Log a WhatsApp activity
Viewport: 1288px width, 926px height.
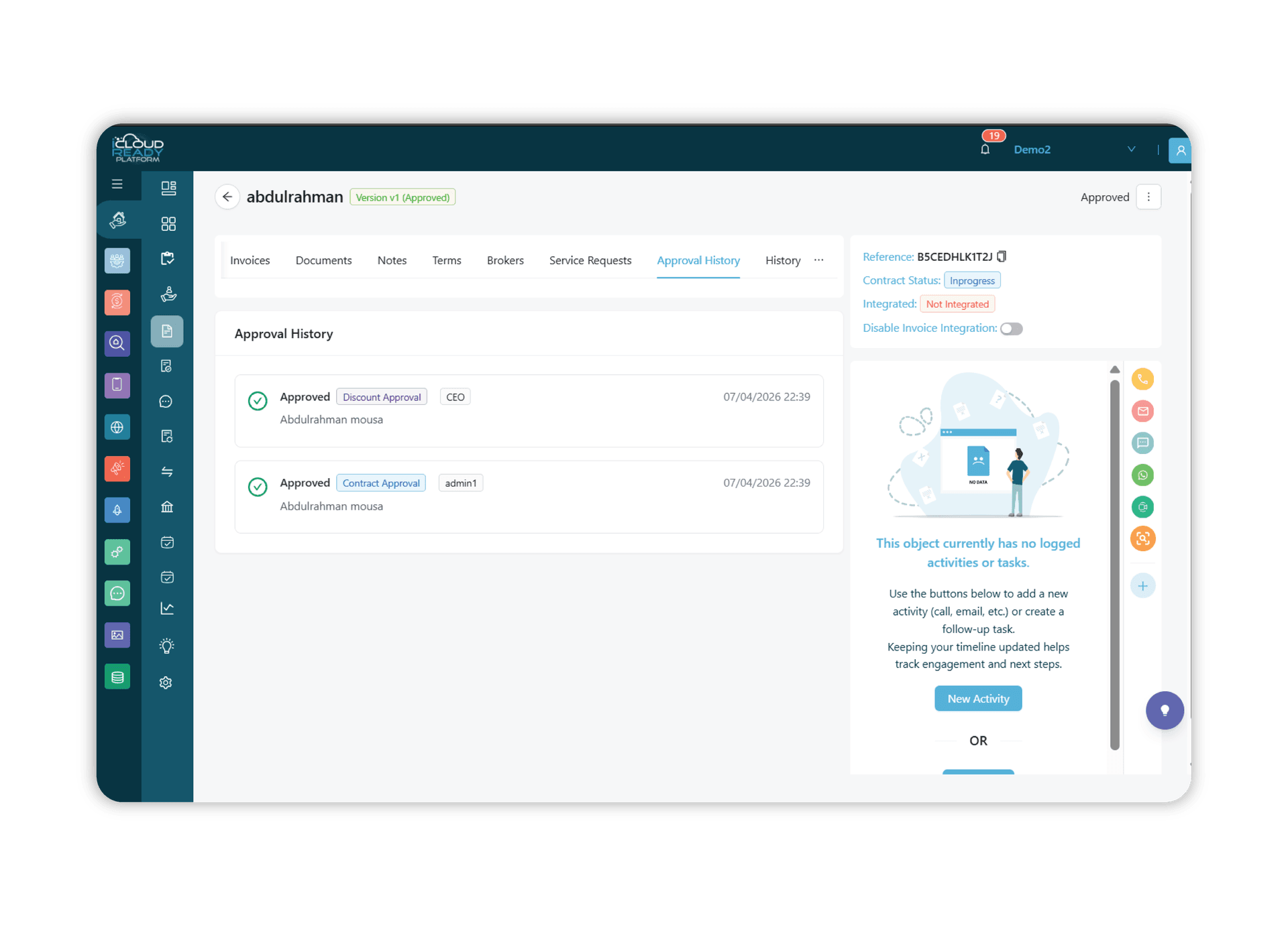[x=1143, y=475]
